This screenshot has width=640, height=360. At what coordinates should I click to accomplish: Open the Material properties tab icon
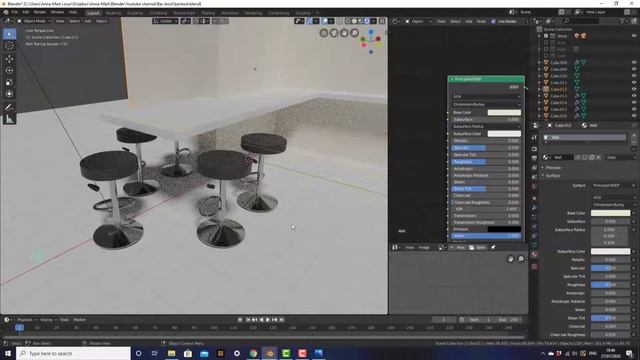pyautogui.click(x=534, y=255)
